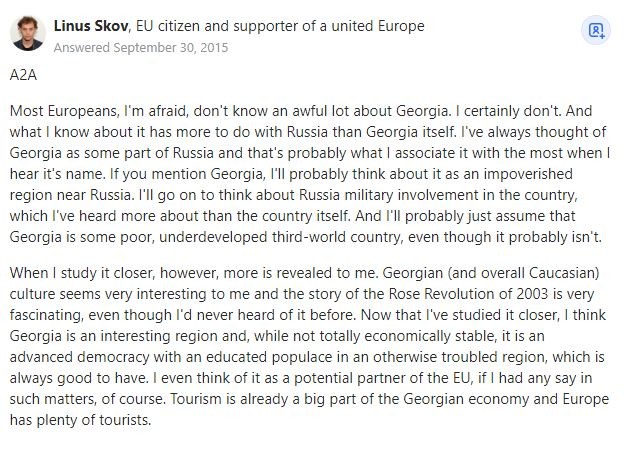Click the EU citizen credential text
630x452 pixels.
[x=280, y=26]
